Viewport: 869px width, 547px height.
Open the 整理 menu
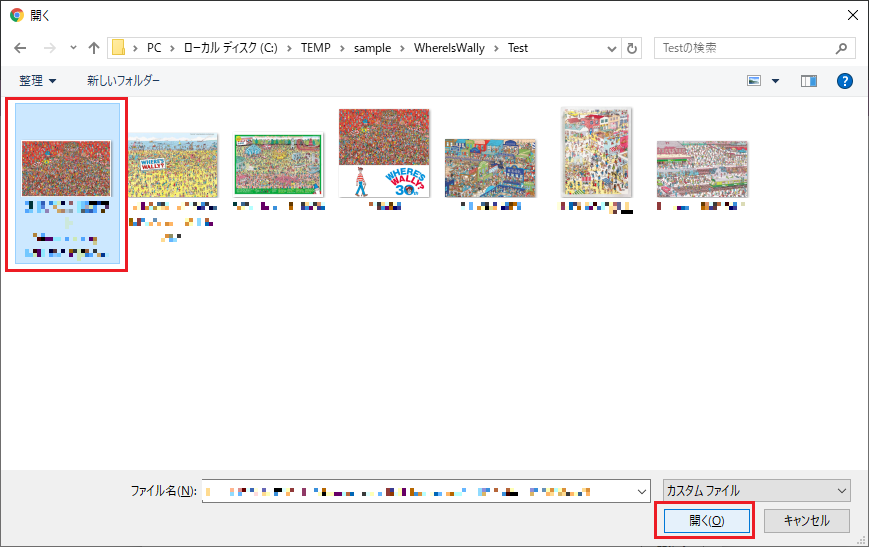(38, 81)
